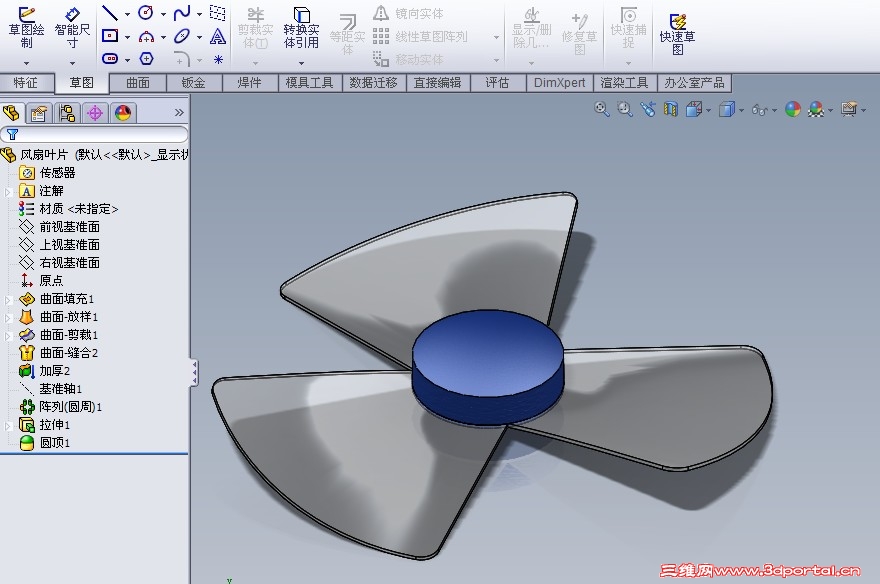Open the FeatureManager design tree tab
The width and height of the screenshot is (880, 584).
11,113
